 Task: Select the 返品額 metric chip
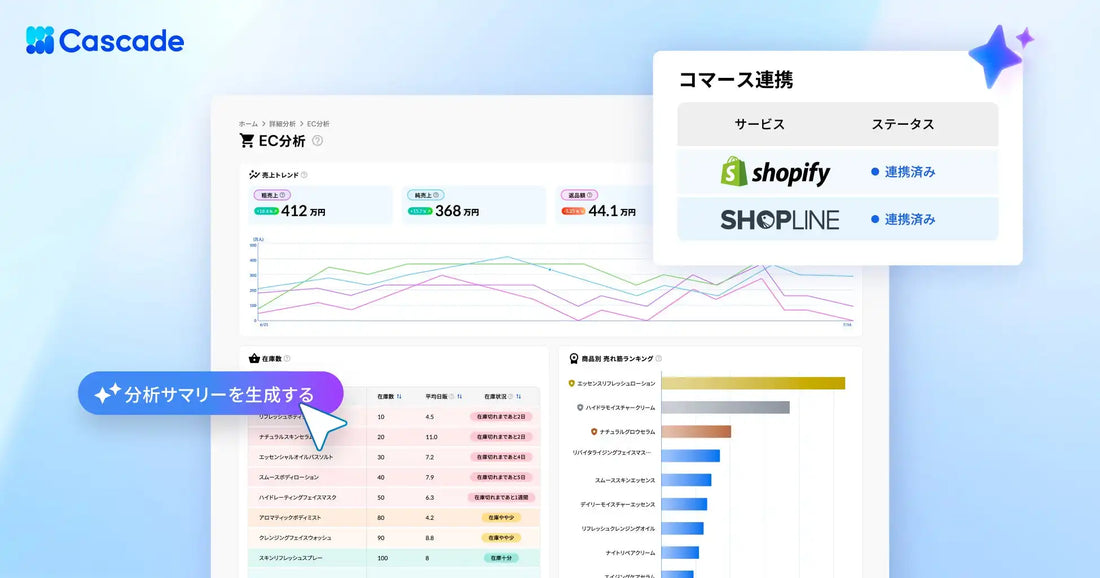579,195
